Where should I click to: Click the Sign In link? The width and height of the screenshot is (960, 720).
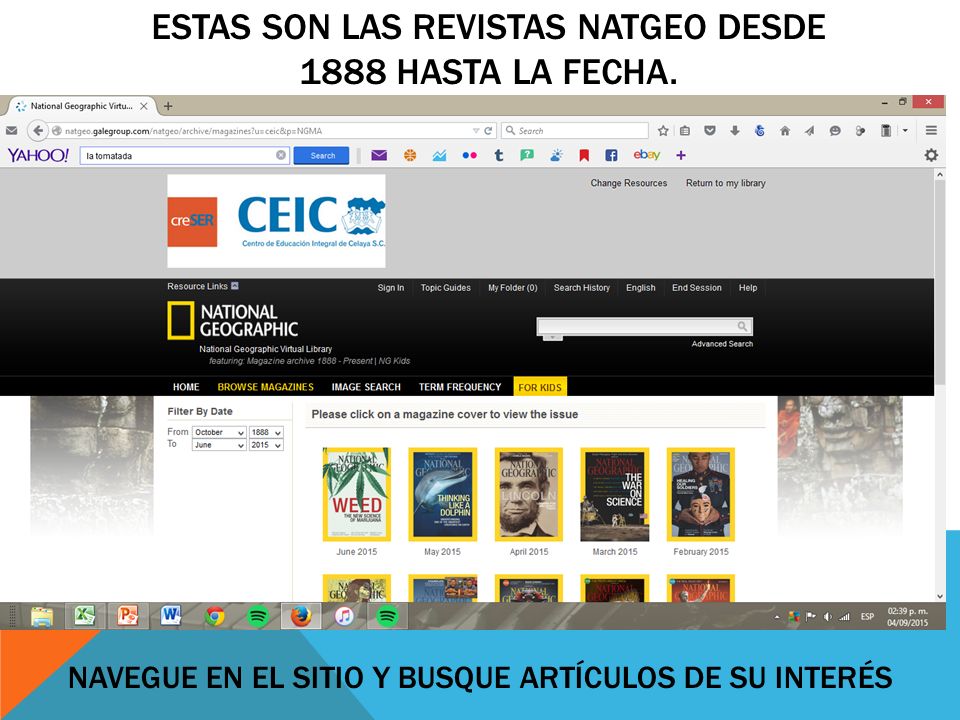click(391, 288)
